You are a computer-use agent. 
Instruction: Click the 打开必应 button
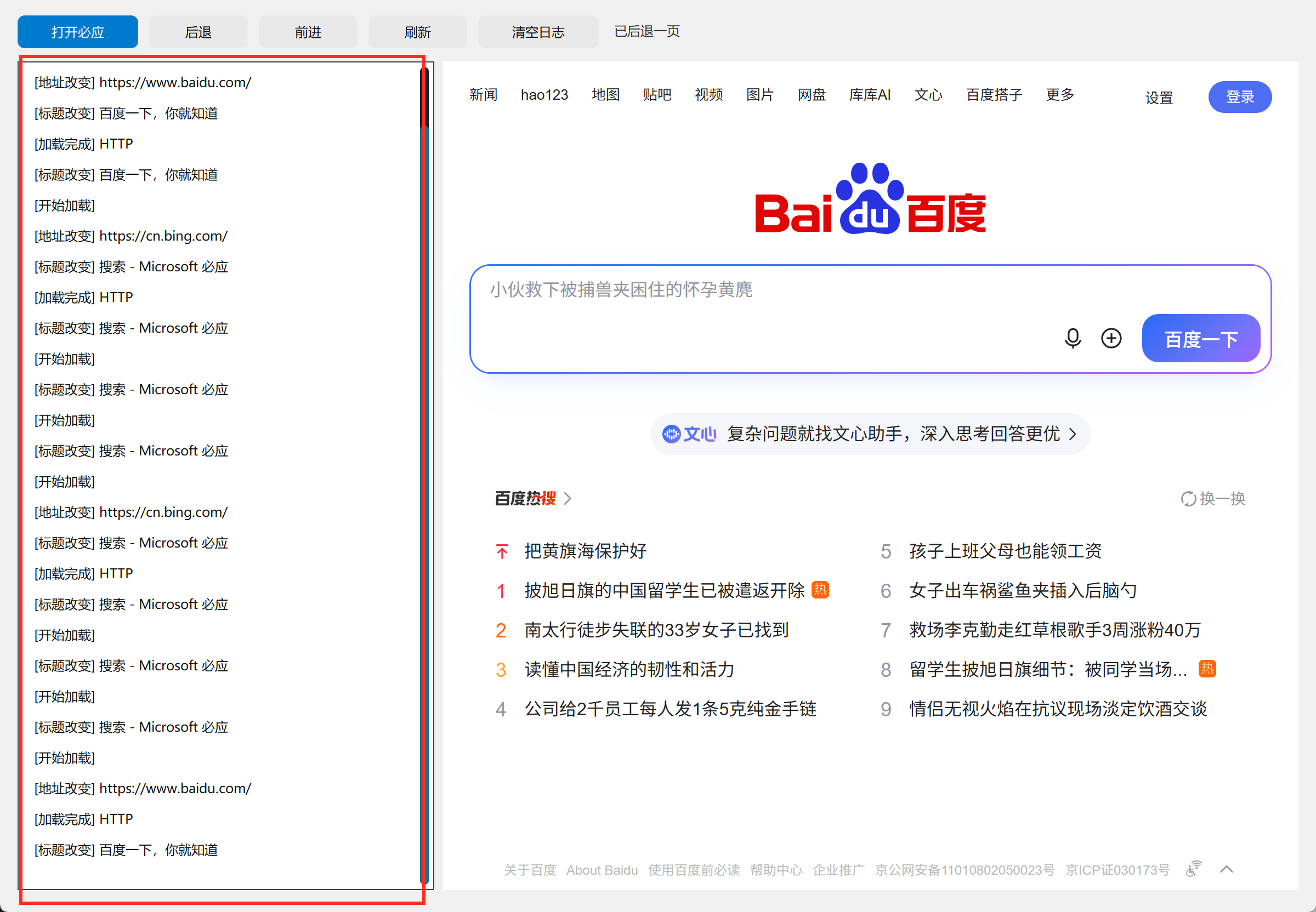pos(78,32)
